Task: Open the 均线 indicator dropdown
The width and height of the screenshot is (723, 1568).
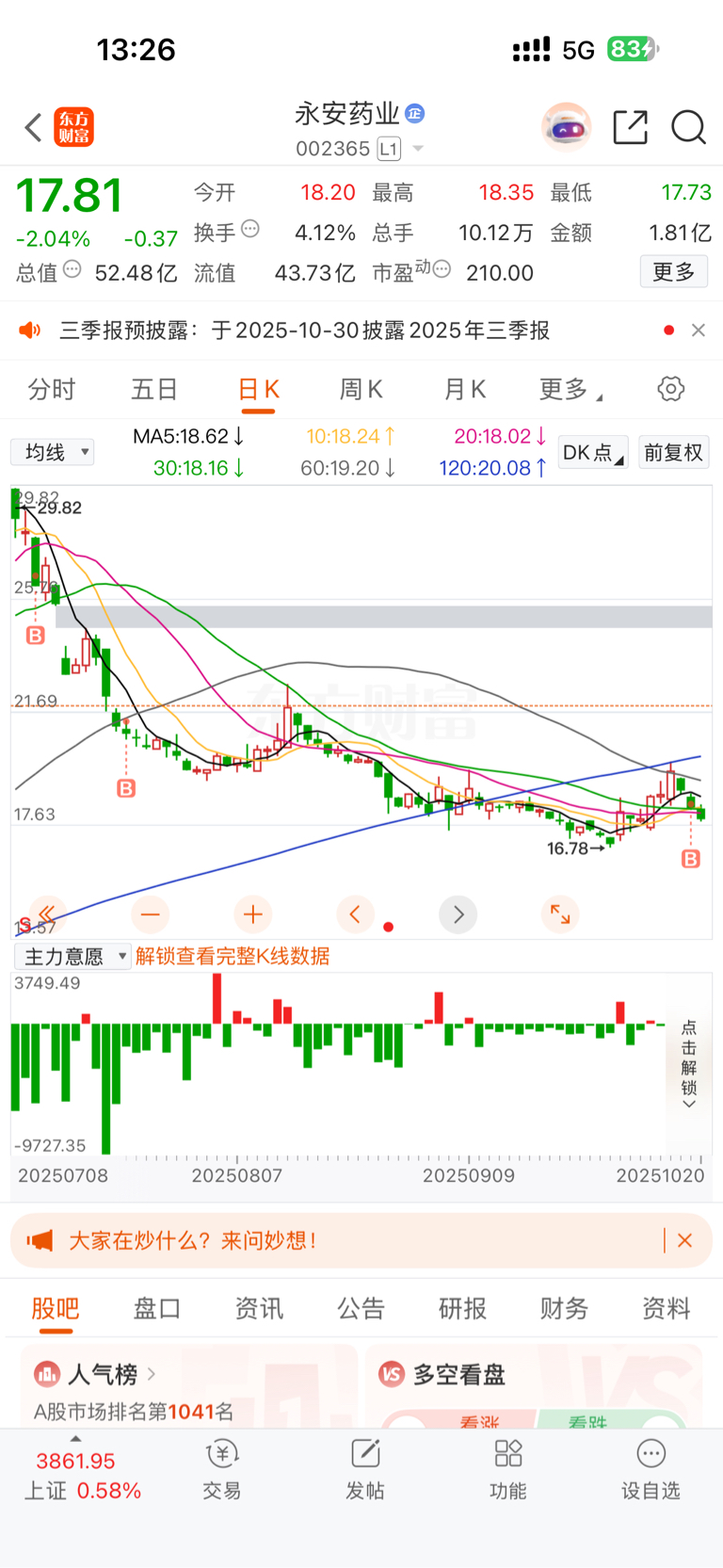Action: tap(53, 452)
